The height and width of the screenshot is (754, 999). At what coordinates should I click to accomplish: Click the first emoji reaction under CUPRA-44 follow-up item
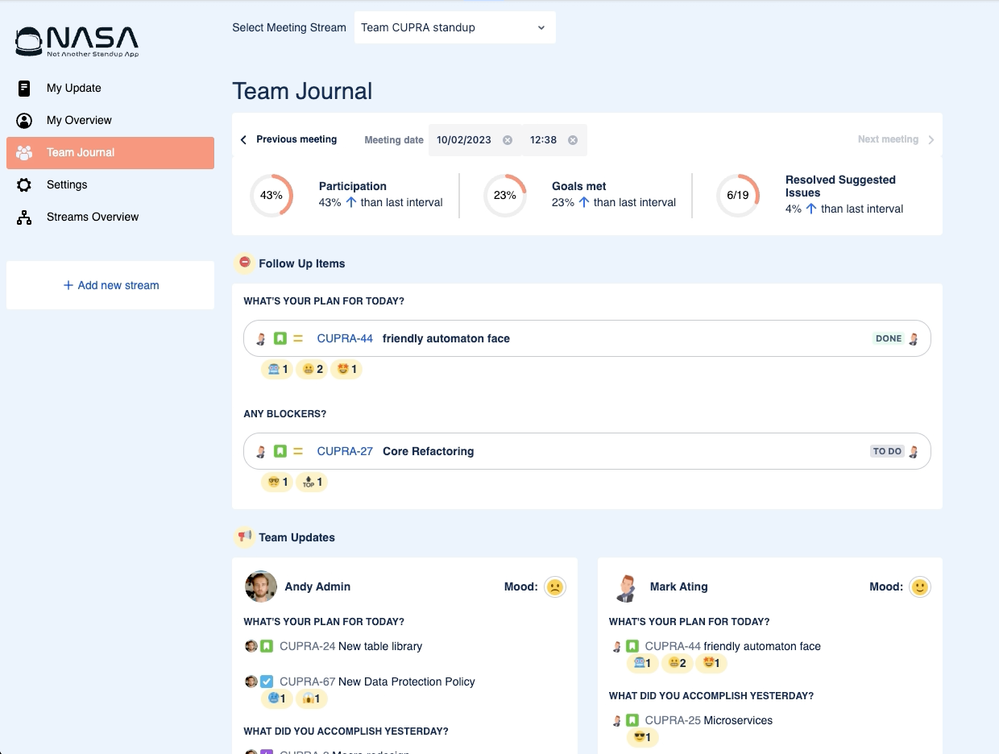click(x=277, y=369)
